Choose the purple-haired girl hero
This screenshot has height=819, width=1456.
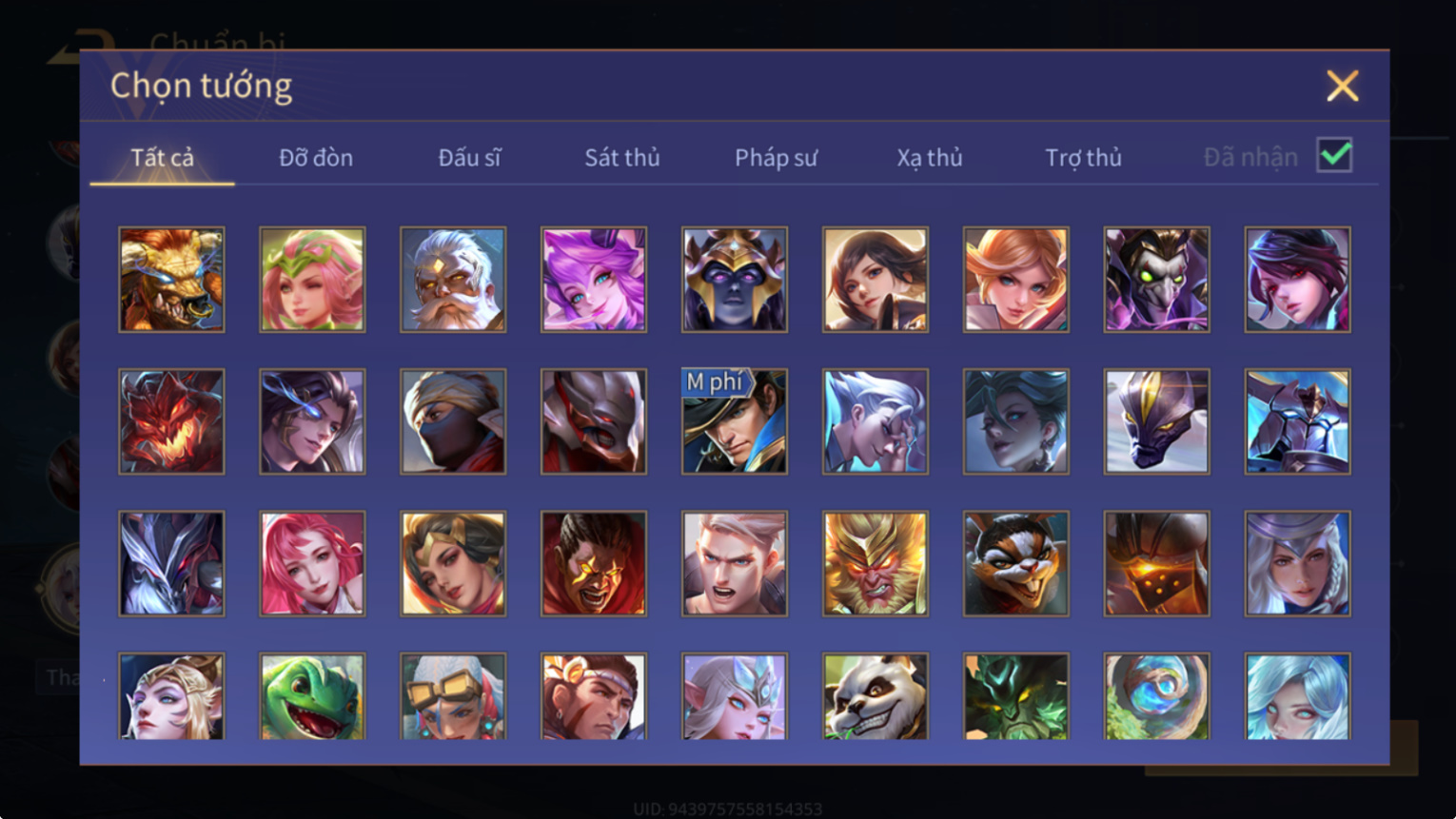tap(594, 280)
